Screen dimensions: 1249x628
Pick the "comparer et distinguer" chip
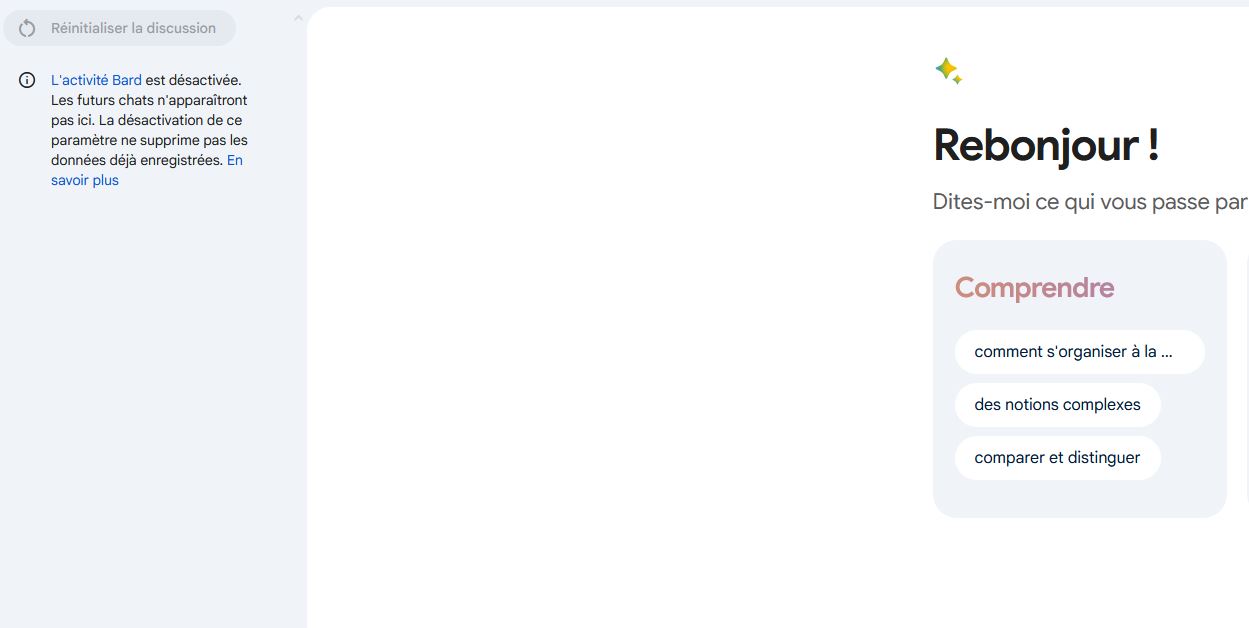pos(1057,458)
